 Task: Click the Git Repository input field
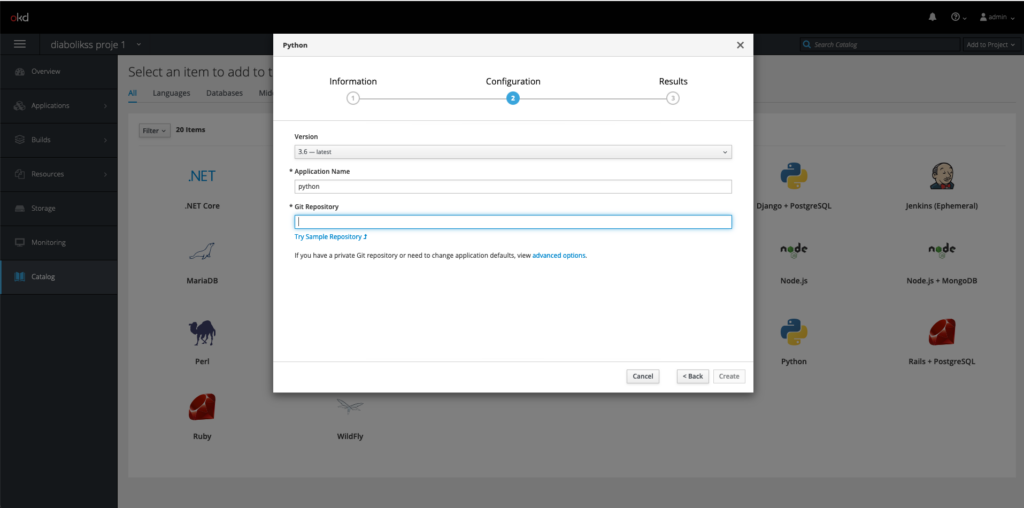point(513,222)
